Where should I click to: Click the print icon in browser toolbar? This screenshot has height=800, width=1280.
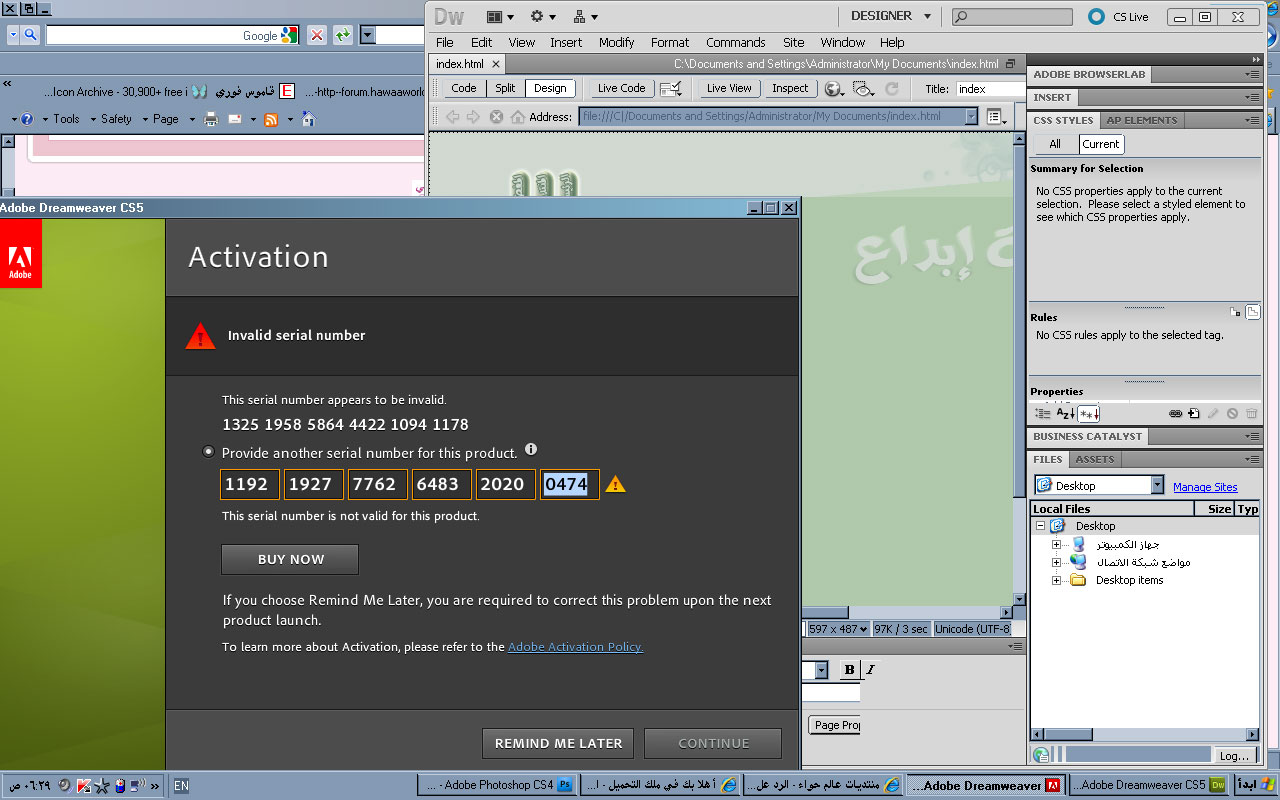[211, 119]
